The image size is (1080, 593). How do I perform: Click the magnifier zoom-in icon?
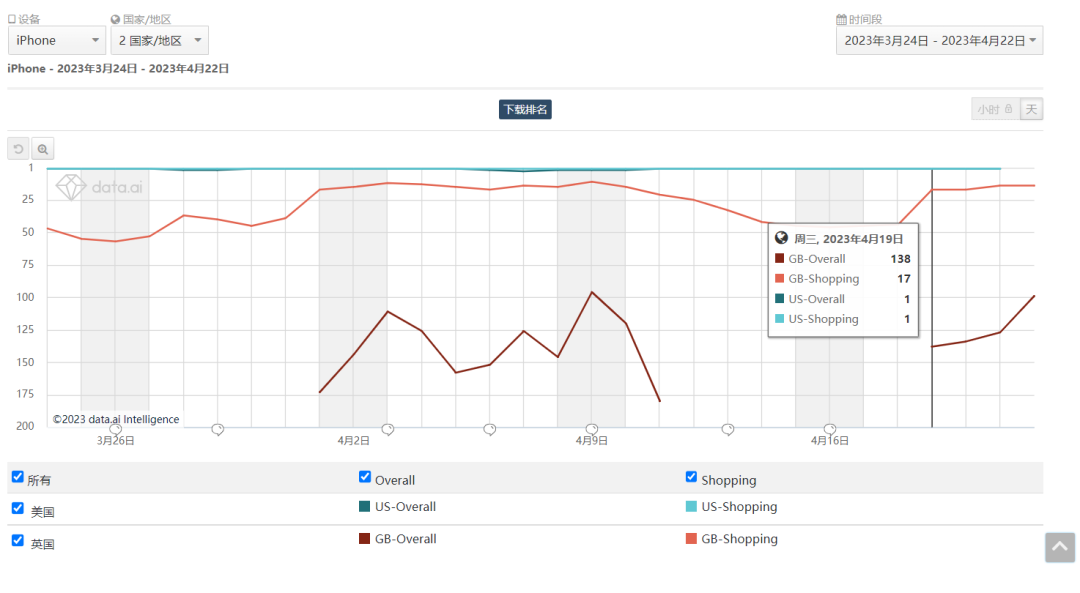[x=43, y=149]
